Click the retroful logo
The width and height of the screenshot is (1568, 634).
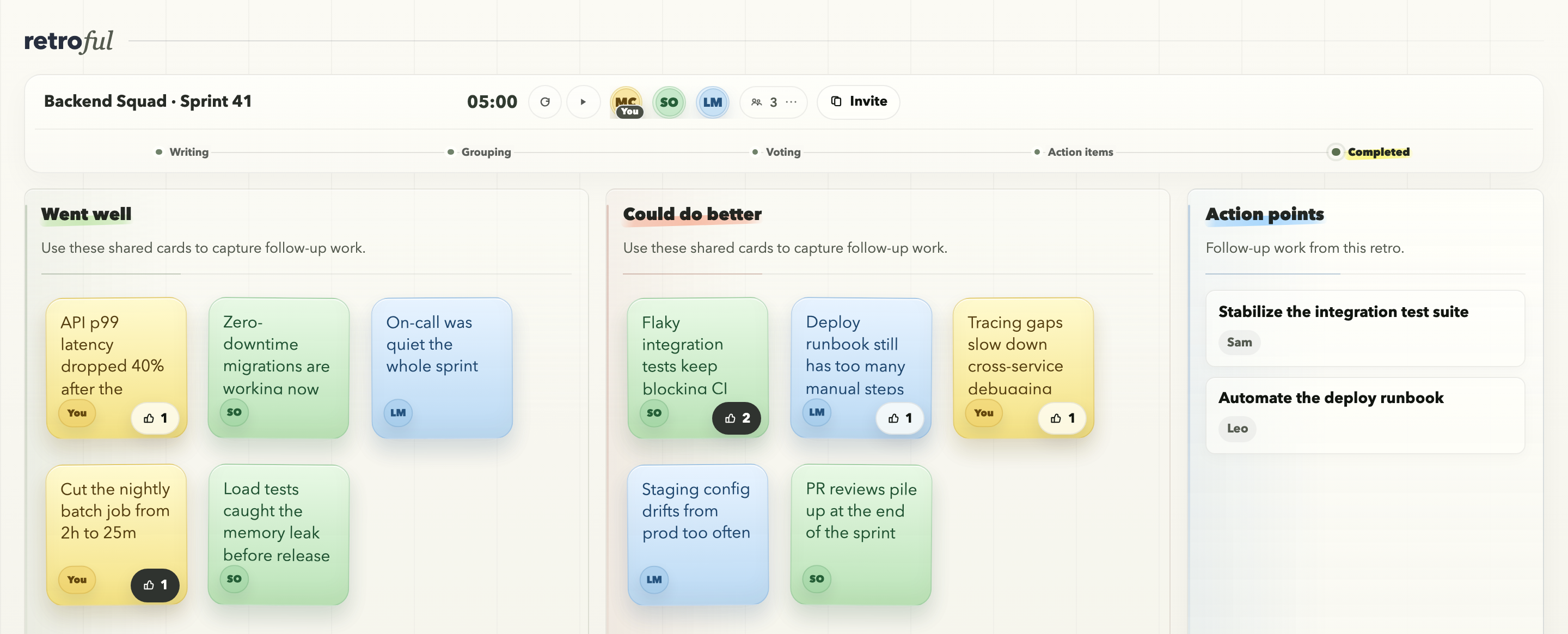(x=69, y=41)
